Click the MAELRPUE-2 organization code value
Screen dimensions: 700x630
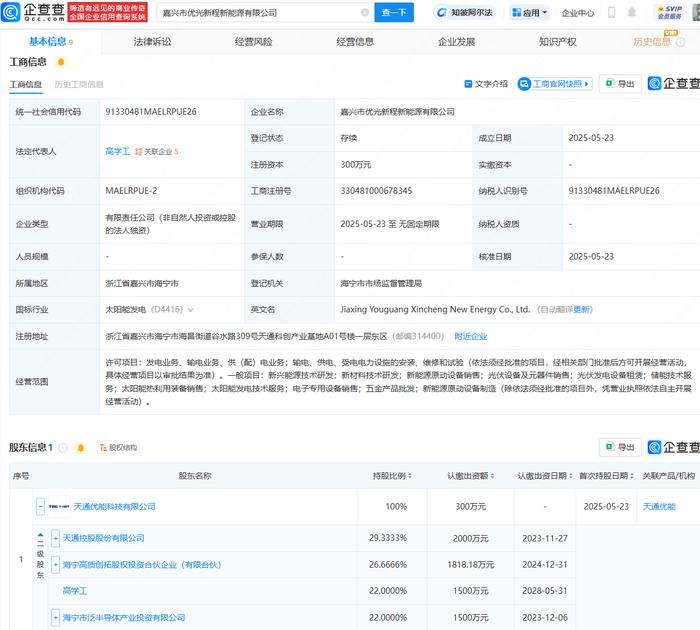[131, 191]
